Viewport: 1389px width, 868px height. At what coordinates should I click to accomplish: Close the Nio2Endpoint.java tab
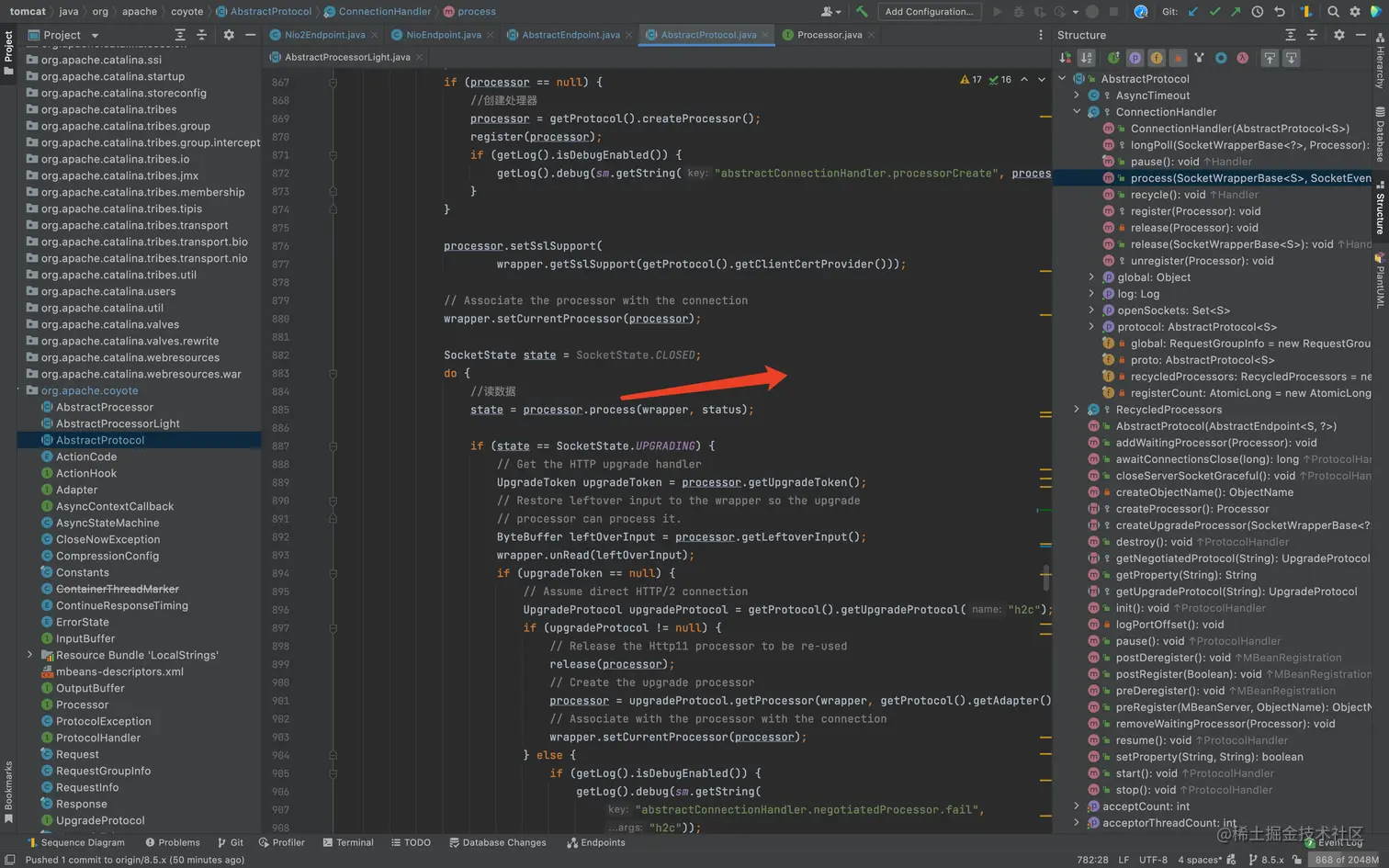[x=374, y=35]
